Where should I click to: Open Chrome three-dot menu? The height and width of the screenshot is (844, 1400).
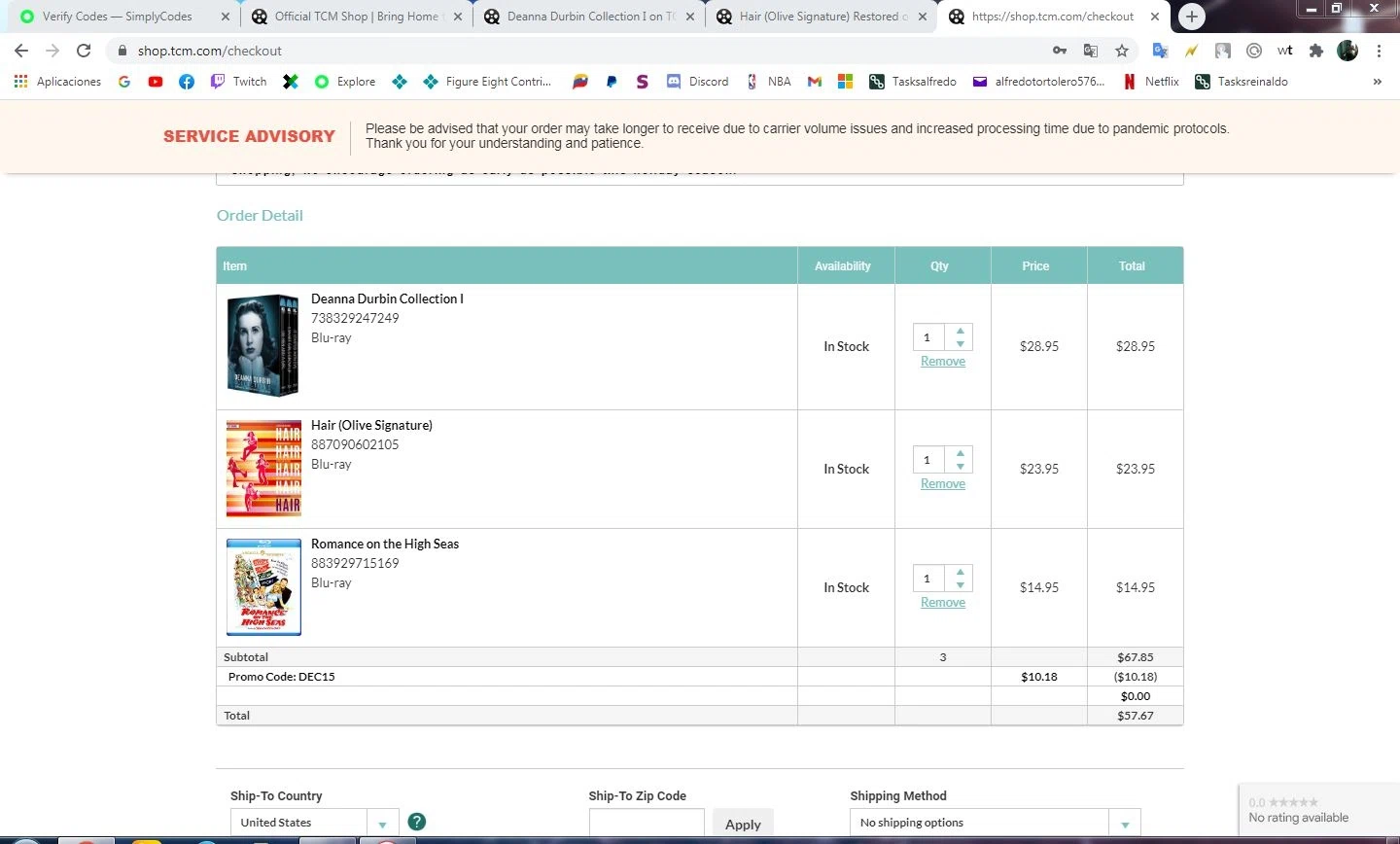(x=1379, y=51)
